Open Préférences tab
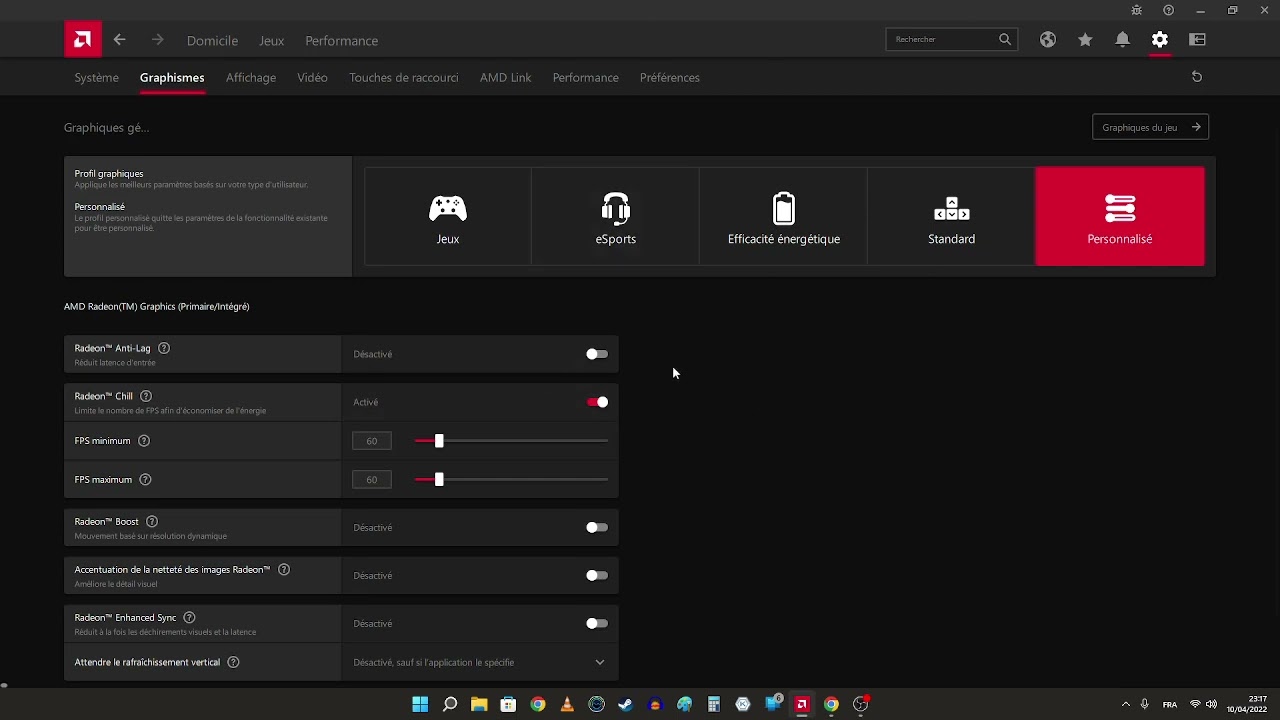Viewport: 1280px width, 720px height. coord(670,77)
